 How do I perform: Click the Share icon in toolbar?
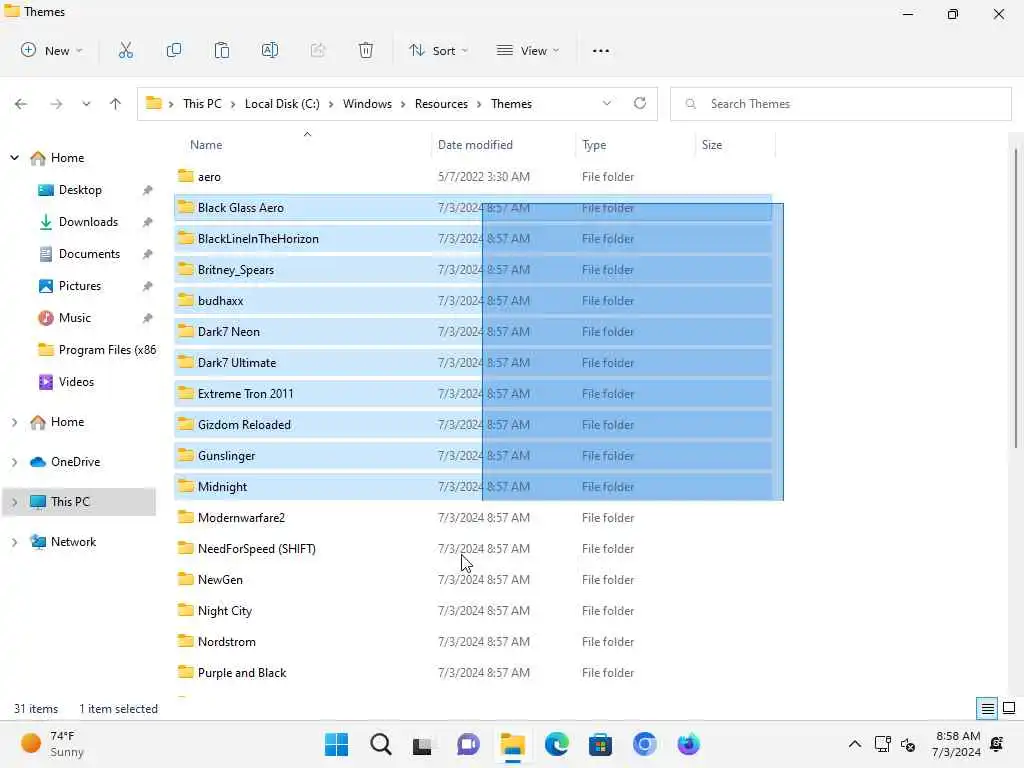click(318, 50)
